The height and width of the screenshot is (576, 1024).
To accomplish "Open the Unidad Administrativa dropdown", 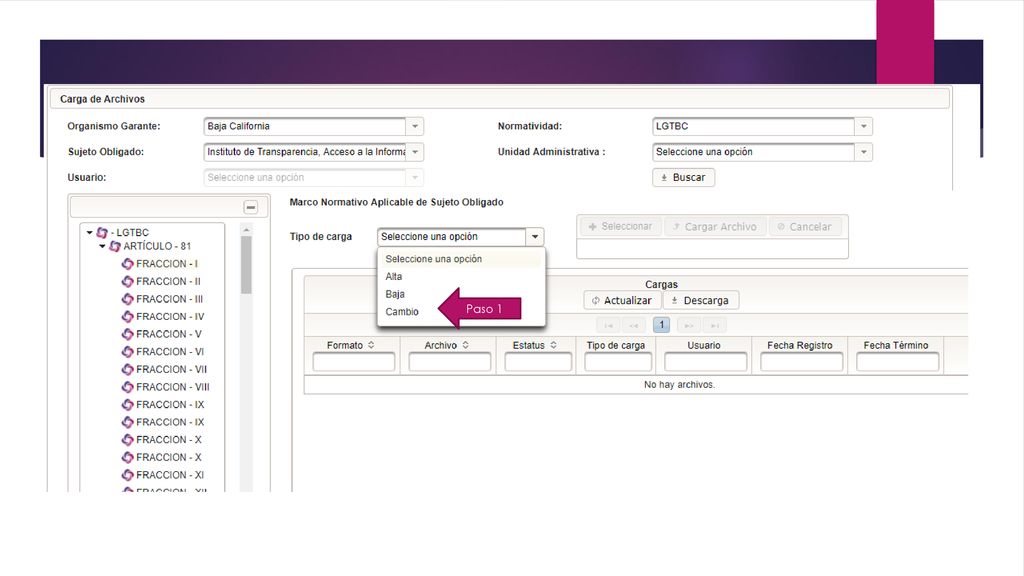I will [863, 152].
